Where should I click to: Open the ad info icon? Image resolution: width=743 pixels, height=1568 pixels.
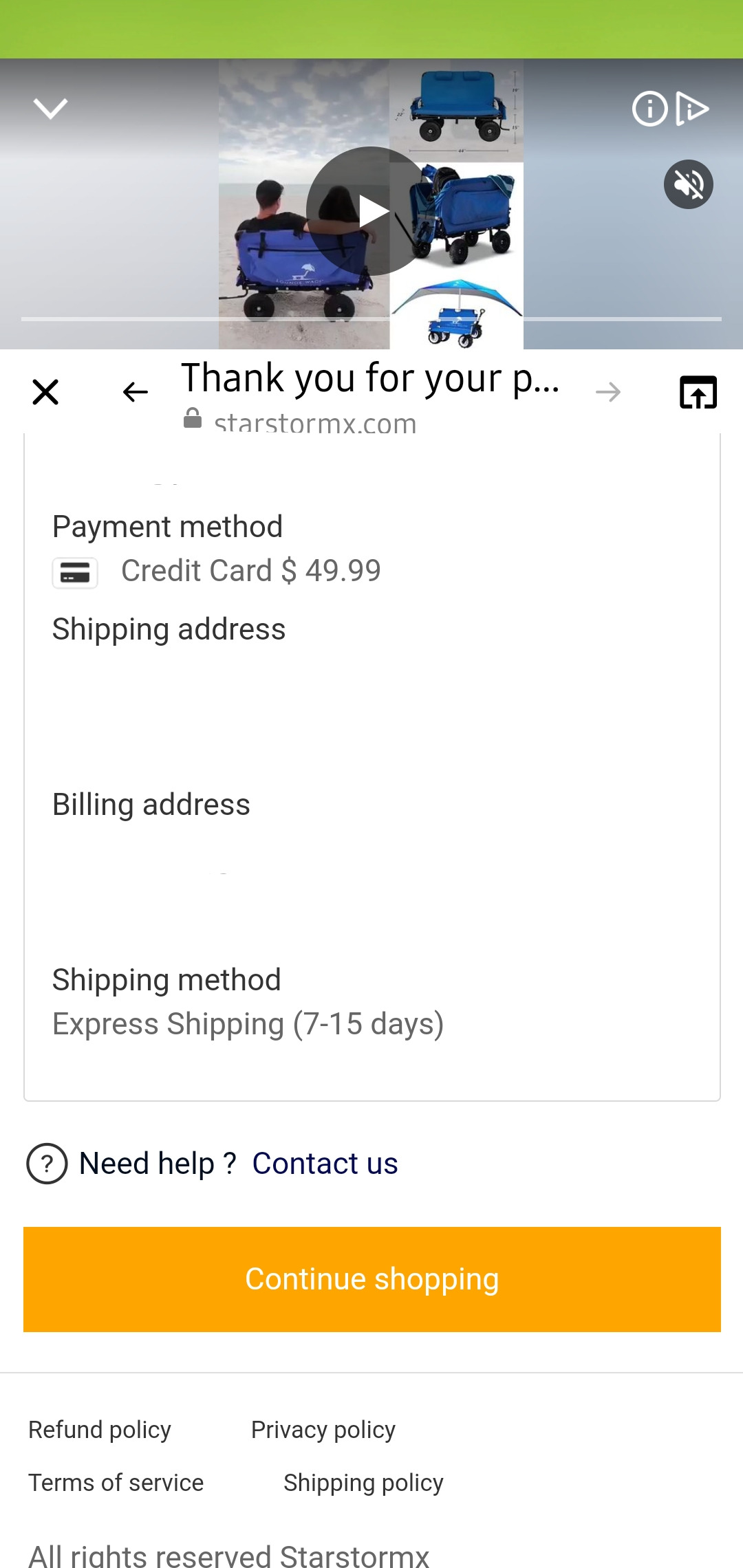(649, 109)
